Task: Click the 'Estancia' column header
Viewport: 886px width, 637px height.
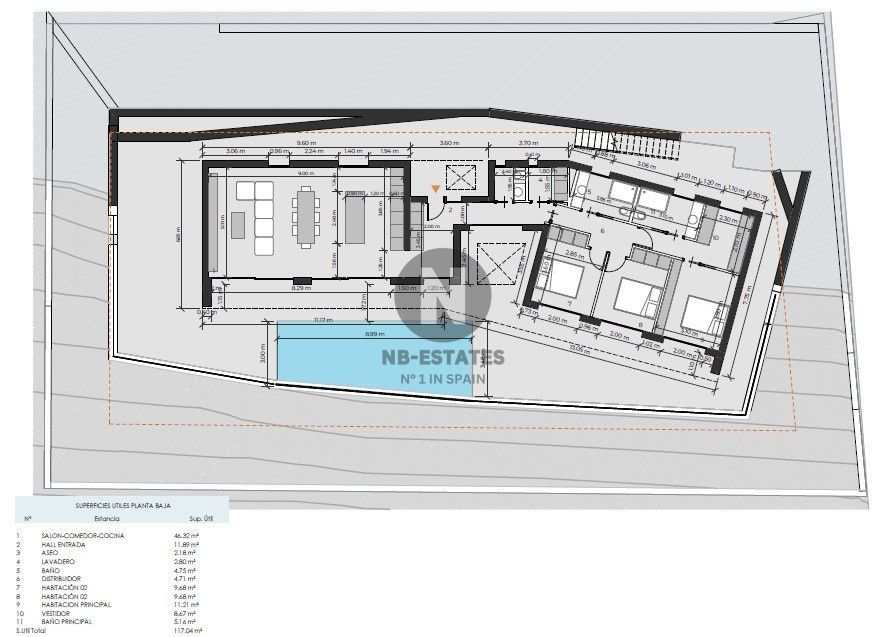Action: click(107, 518)
